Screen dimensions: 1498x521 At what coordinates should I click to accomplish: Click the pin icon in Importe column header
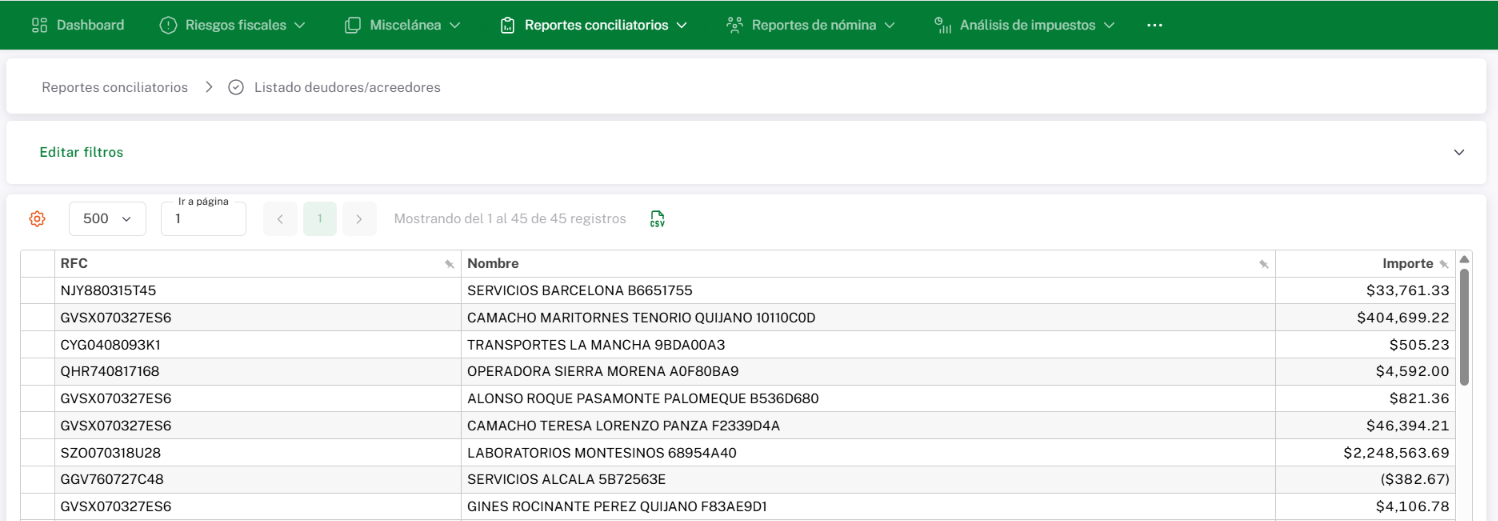(x=1443, y=264)
